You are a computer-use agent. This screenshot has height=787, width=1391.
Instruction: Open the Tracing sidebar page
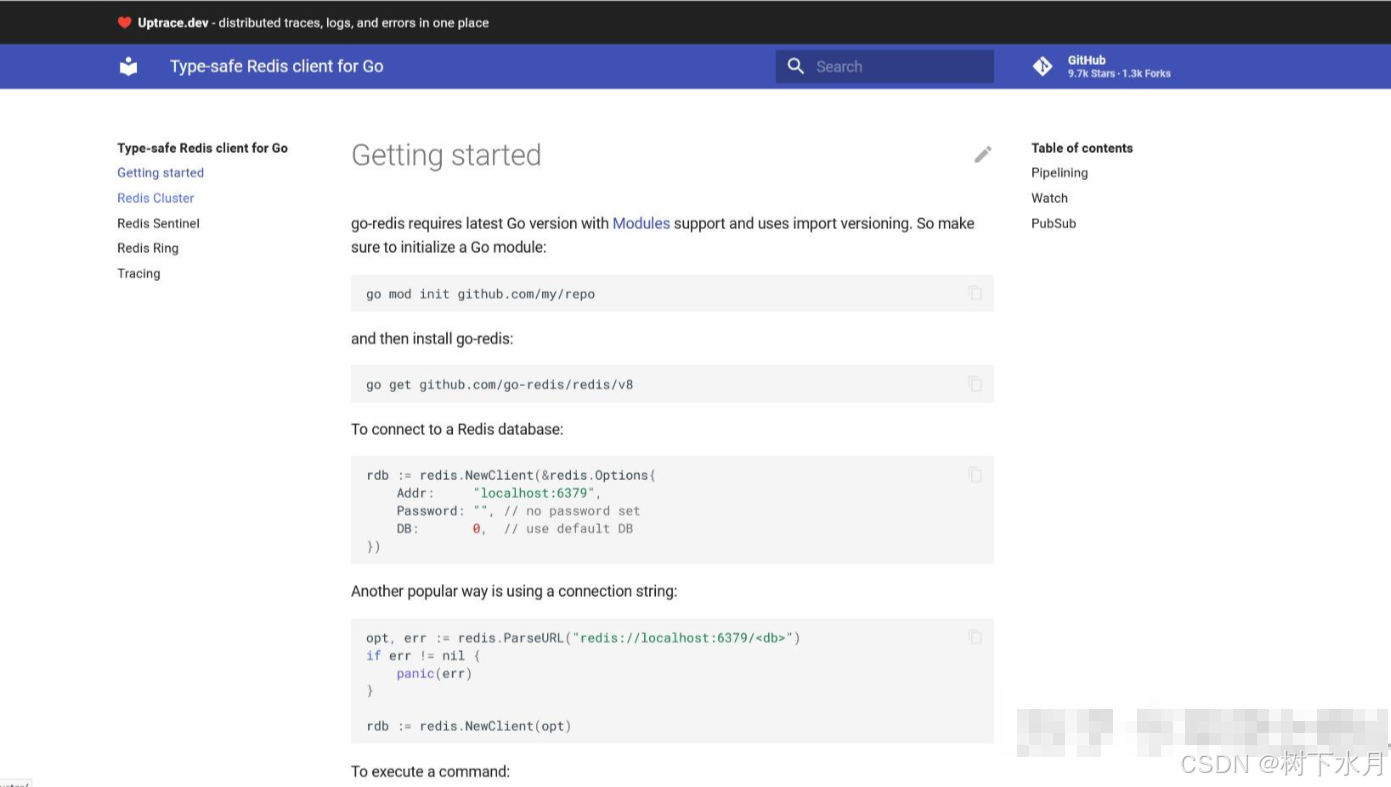pos(138,273)
